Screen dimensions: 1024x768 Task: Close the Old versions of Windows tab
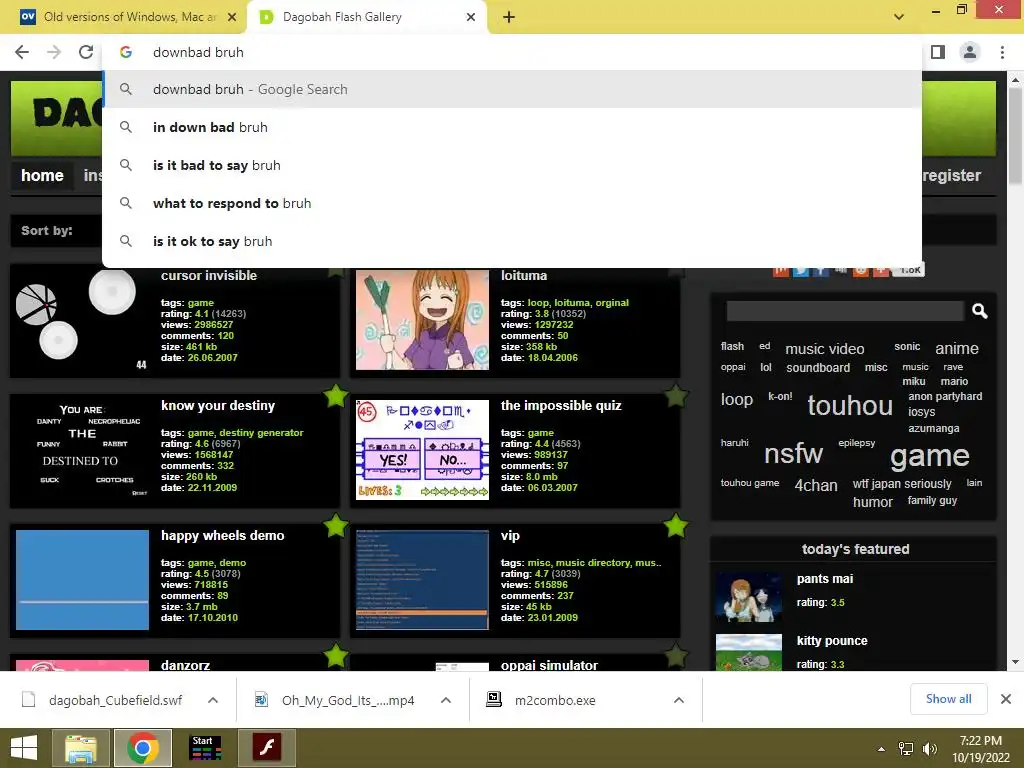pyautogui.click(x=232, y=17)
